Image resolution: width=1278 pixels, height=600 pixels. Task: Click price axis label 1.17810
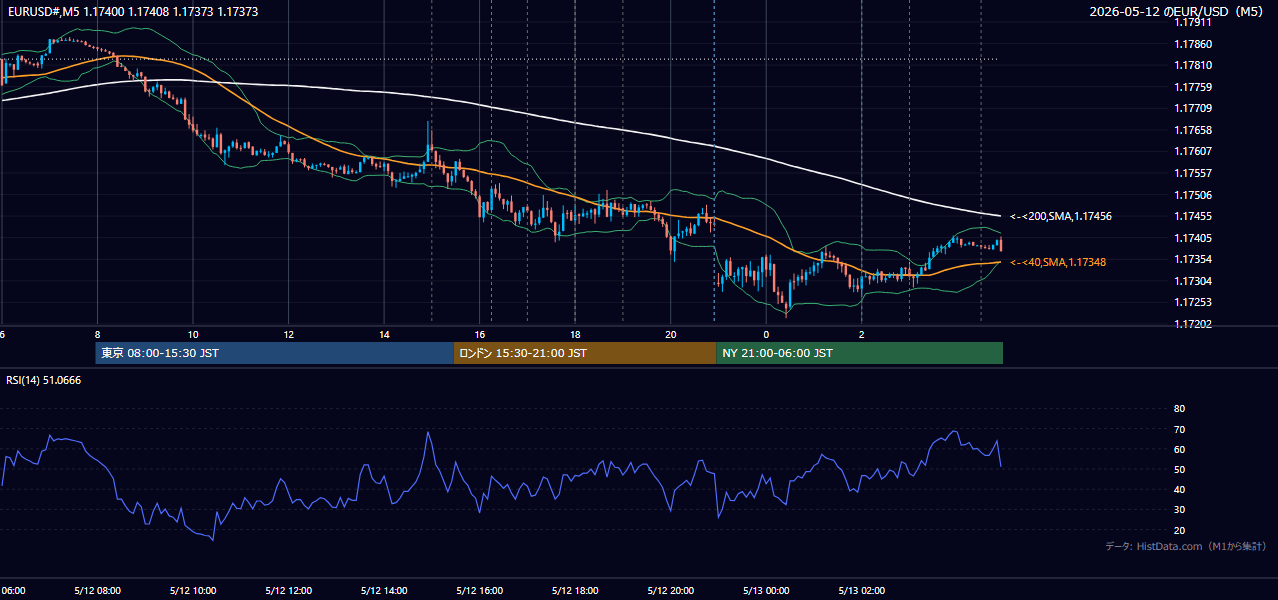coord(1193,65)
